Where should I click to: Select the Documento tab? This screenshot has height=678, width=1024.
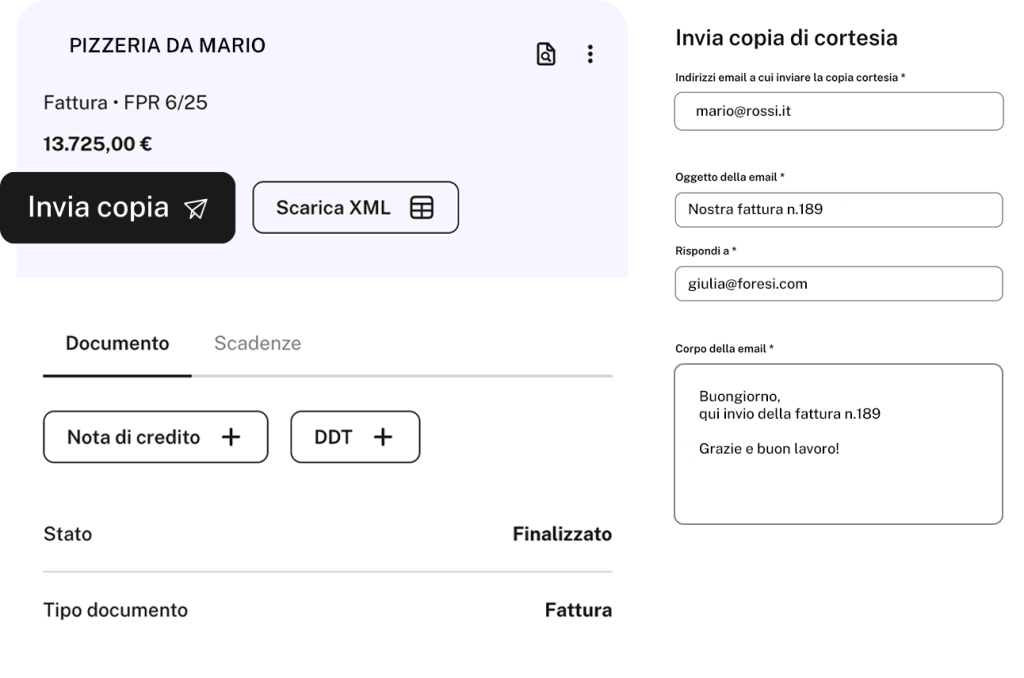click(x=118, y=344)
